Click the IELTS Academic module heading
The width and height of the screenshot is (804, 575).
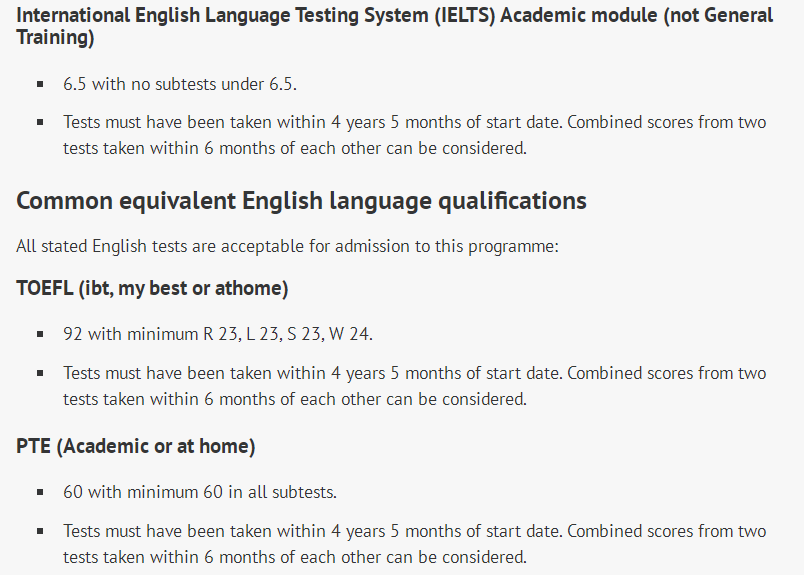(394, 26)
